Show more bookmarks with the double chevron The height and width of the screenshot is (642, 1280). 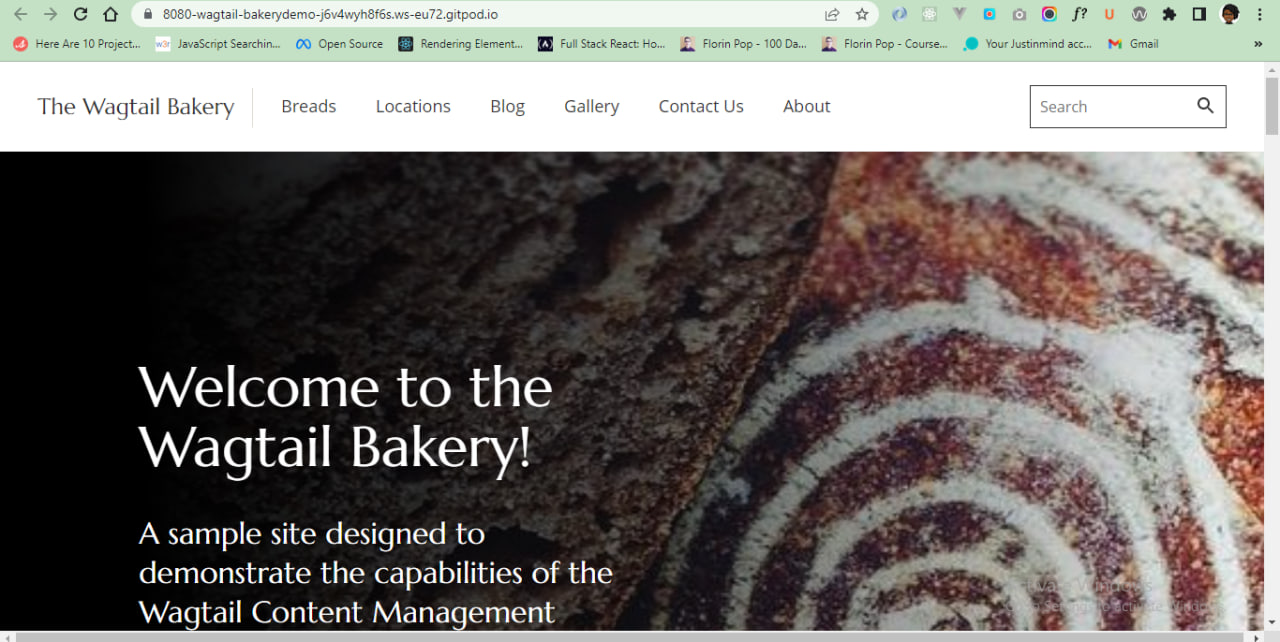(1258, 44)
